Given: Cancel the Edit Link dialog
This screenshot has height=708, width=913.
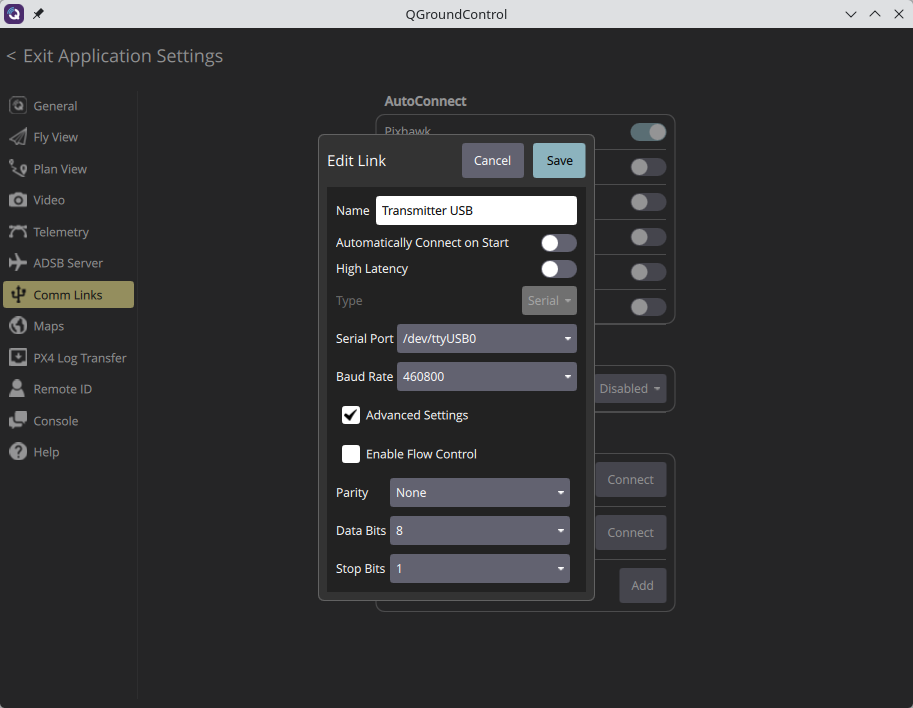Looking at the screenshot, I should click(492, 161).
